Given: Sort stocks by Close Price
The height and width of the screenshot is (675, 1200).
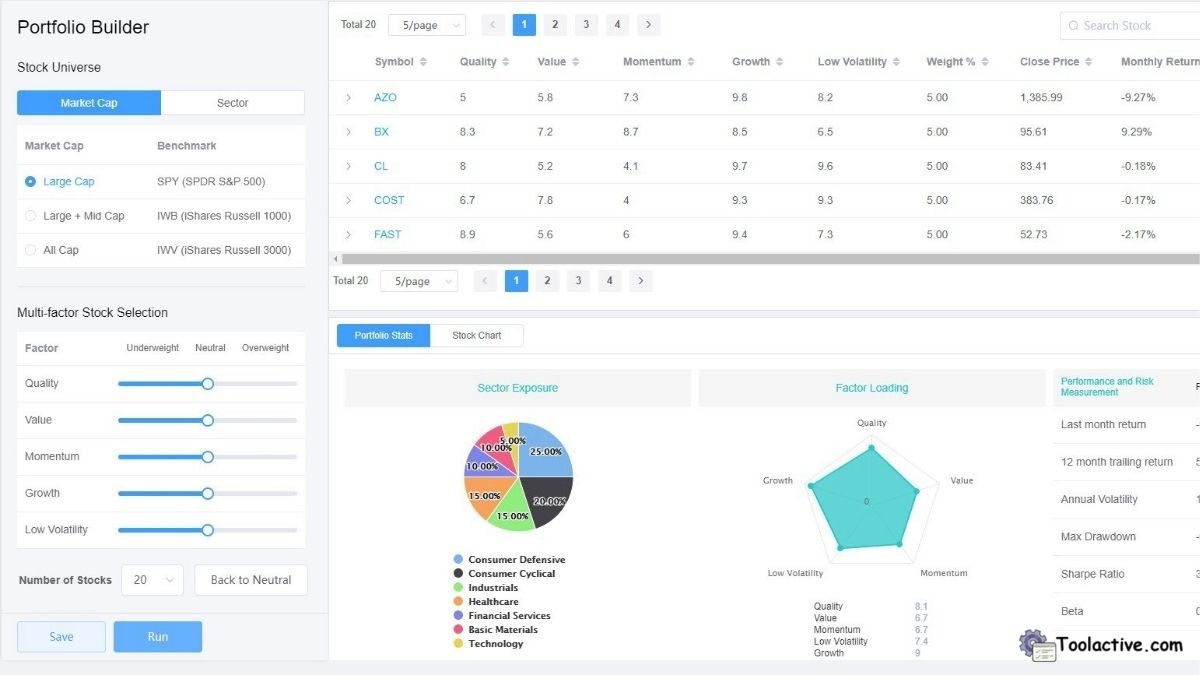Looking at the screenshot, I should (x=1086, y=61).
